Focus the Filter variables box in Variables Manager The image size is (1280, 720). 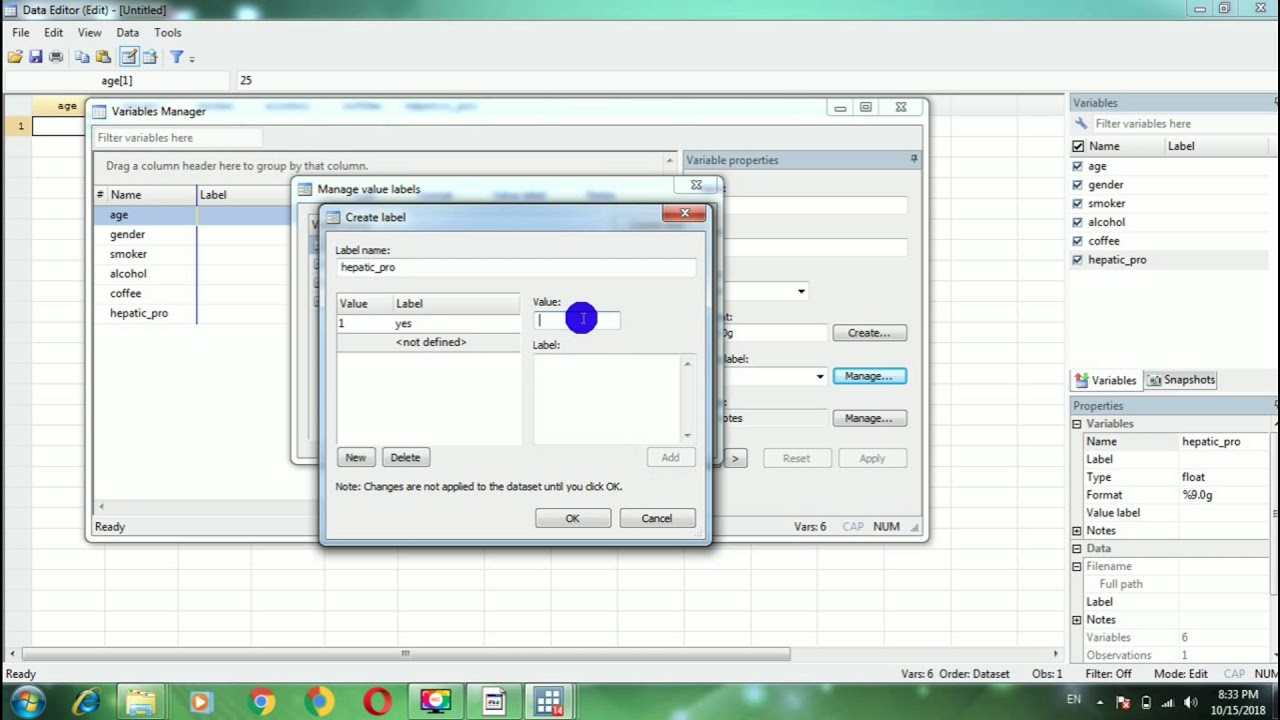coord(178,138)
